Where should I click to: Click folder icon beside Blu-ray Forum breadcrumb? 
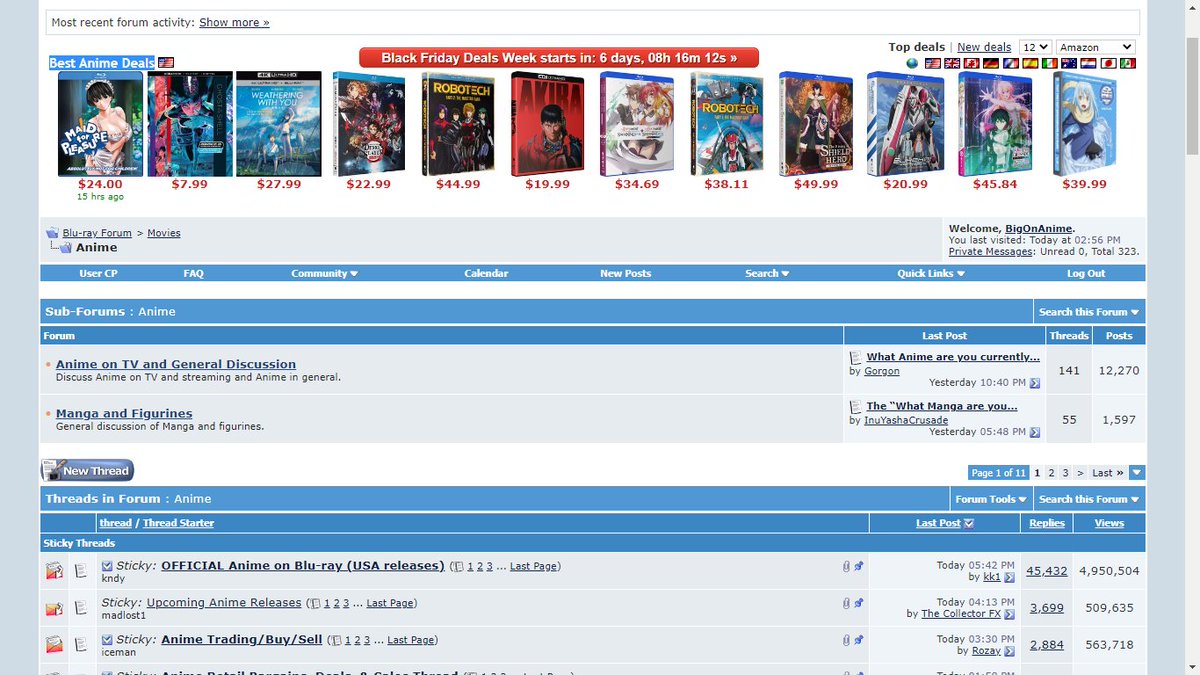point(52,233)
